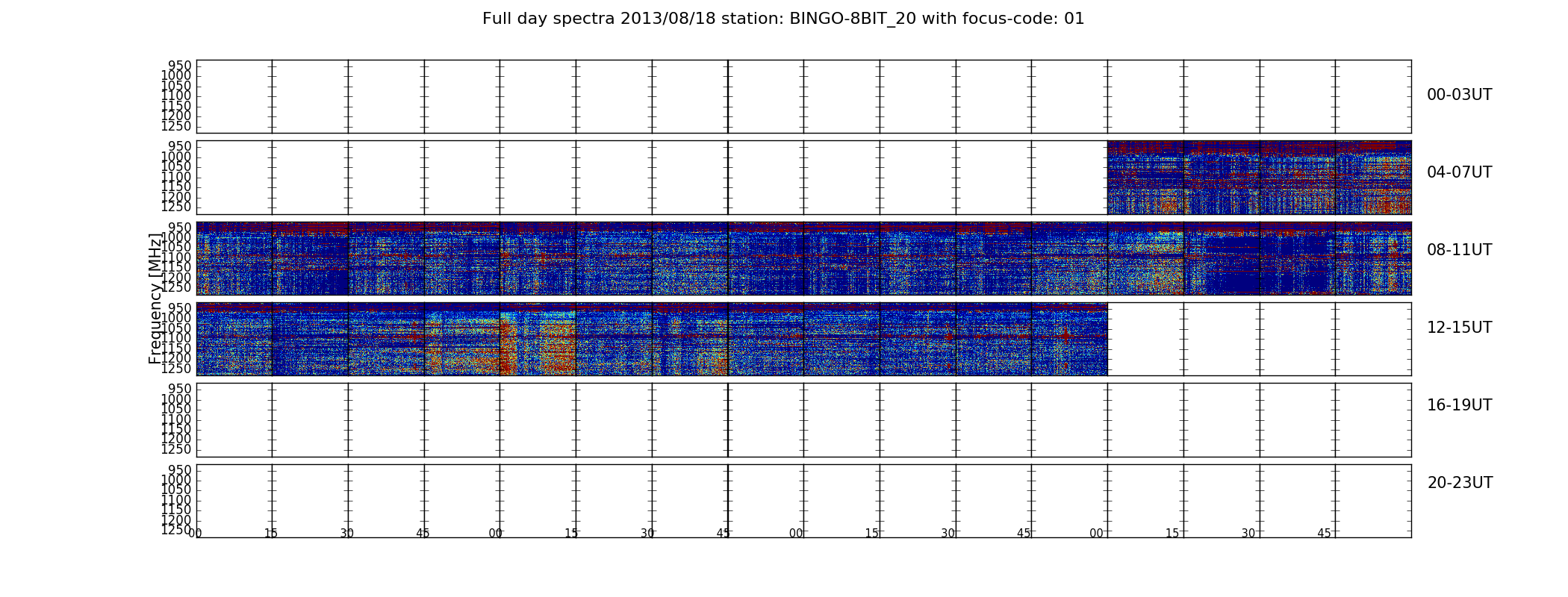Click the 12-15UT spectrogram panel
1568x597 pixels.
pos(651,339)
